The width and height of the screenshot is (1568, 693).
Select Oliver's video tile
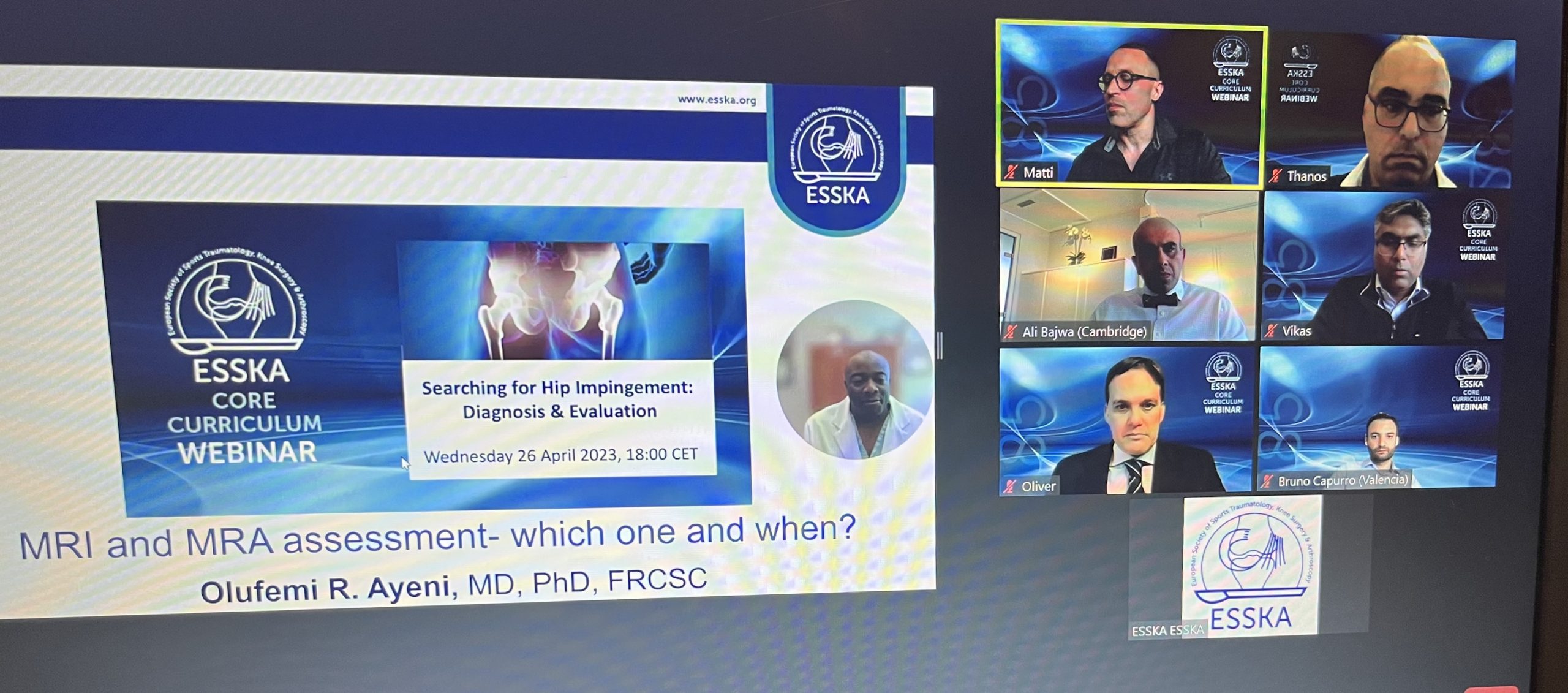point(1126,421)
